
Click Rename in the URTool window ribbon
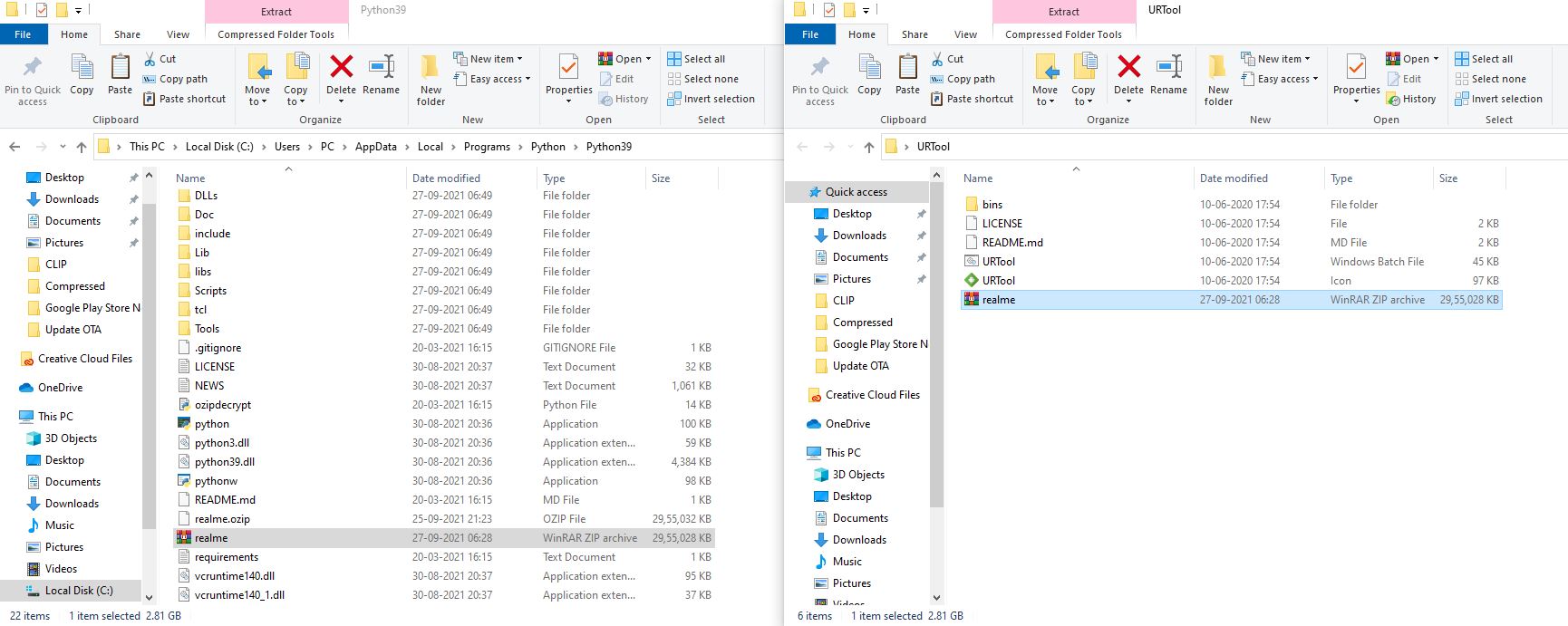click(1169, 74)
